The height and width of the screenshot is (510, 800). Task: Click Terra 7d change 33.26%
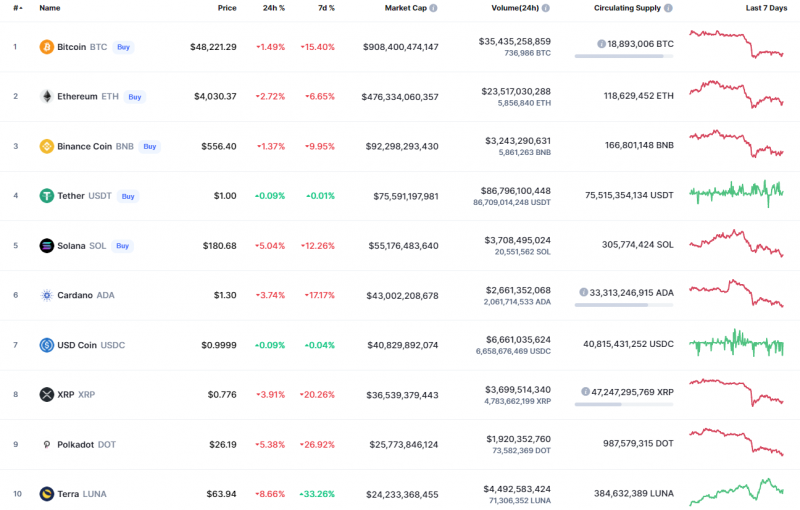[317, 494]
